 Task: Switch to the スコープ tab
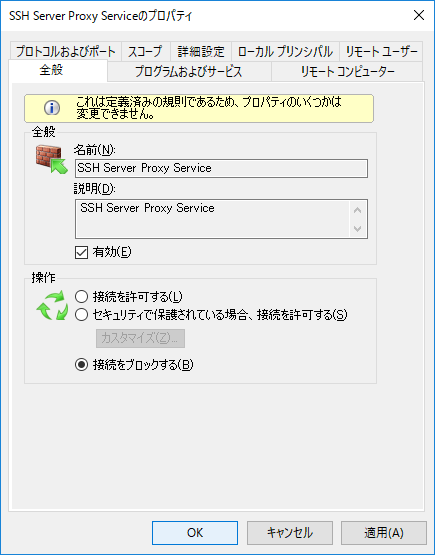tap(145, 52)
